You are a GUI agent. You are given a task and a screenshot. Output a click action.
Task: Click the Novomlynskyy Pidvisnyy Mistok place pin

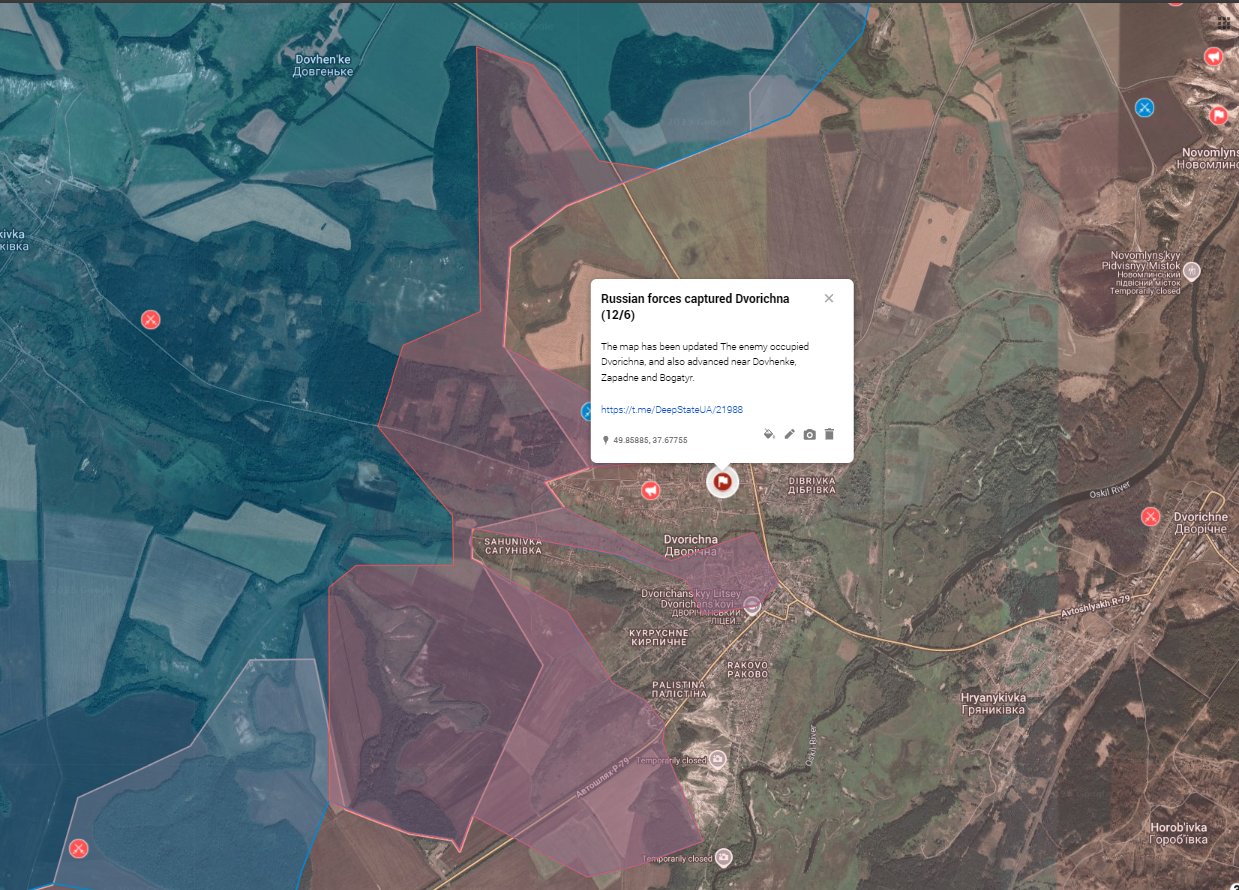[1191, 270]
